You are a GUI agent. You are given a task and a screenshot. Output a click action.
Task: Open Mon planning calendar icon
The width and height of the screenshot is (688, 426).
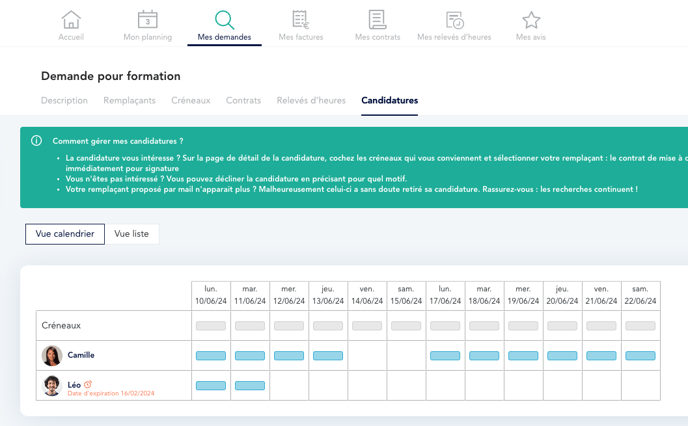(147, 20)
